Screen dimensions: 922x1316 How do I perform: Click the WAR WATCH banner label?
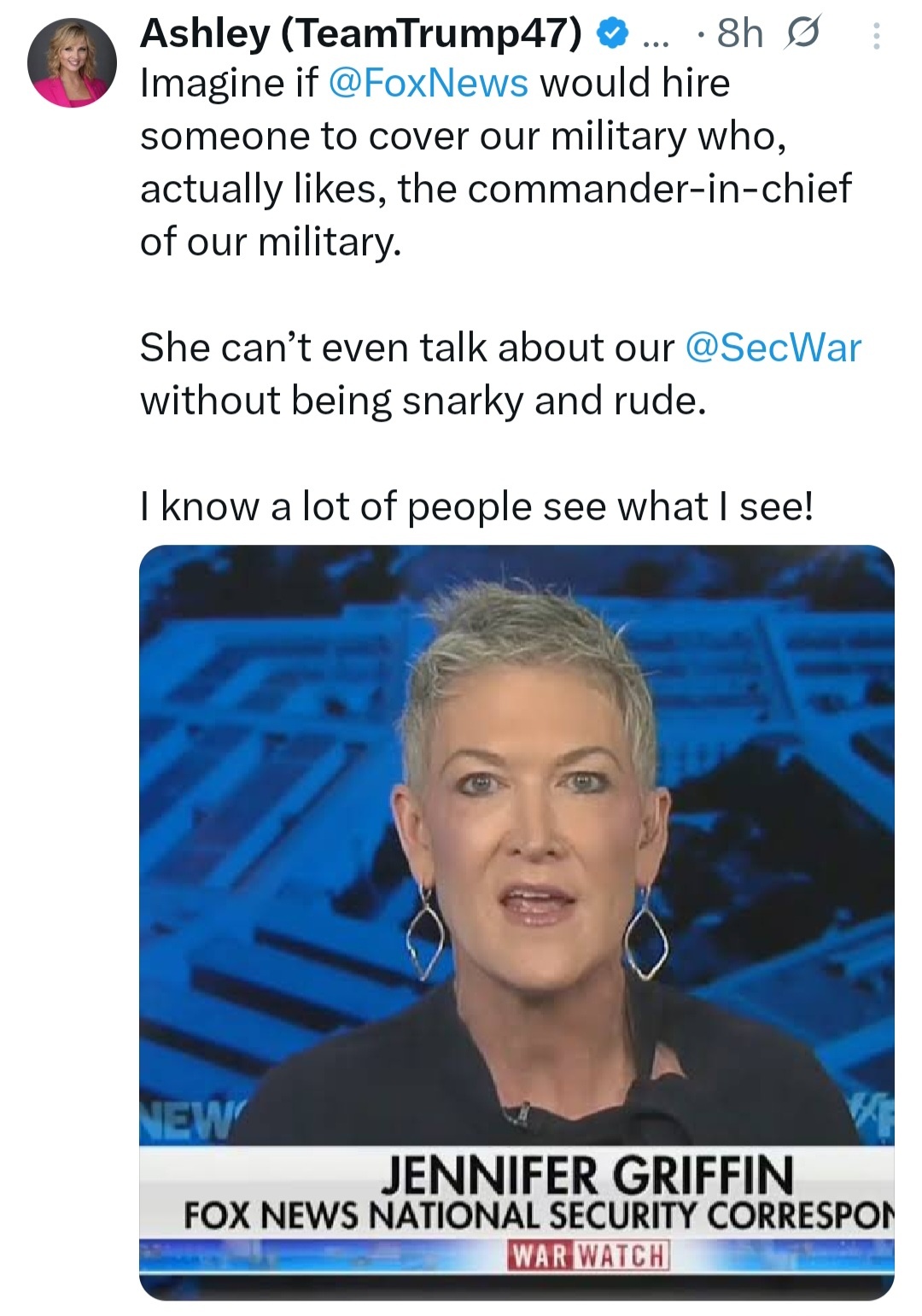point(587,1255)
